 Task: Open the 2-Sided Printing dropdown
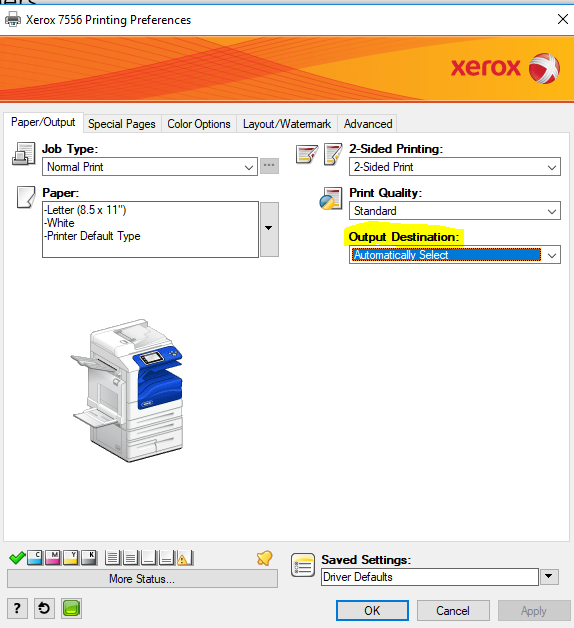(x=455, y=167)
